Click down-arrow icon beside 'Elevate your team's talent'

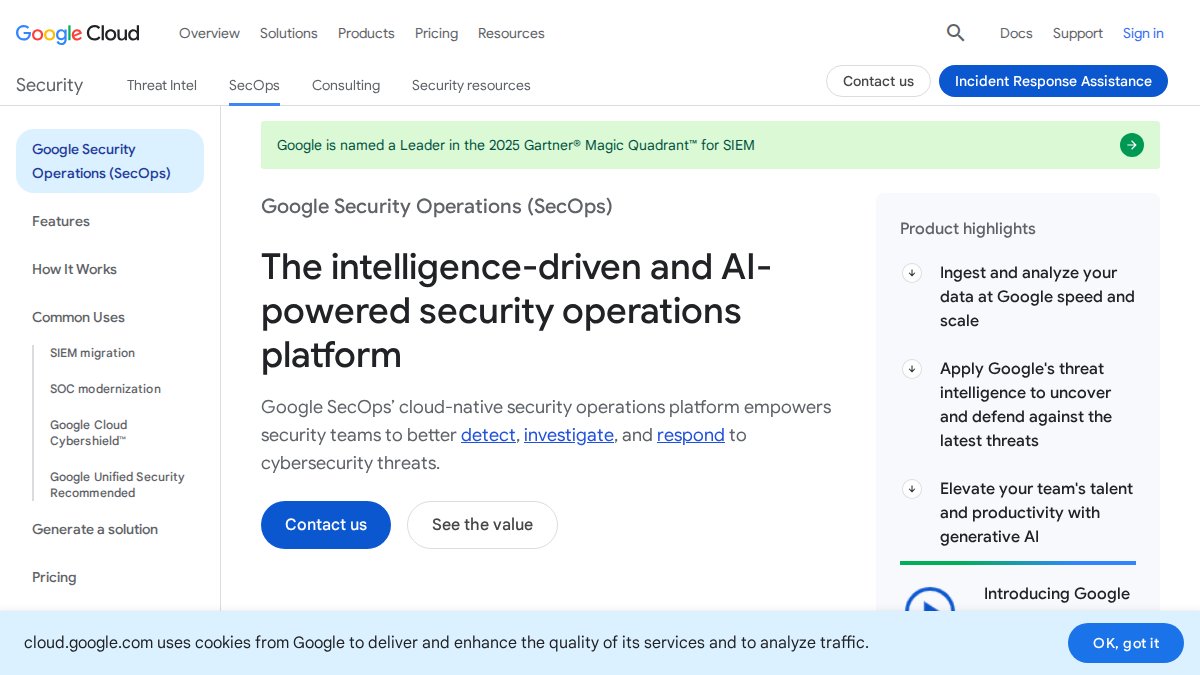pyautogui.click(x=912, y=489)
